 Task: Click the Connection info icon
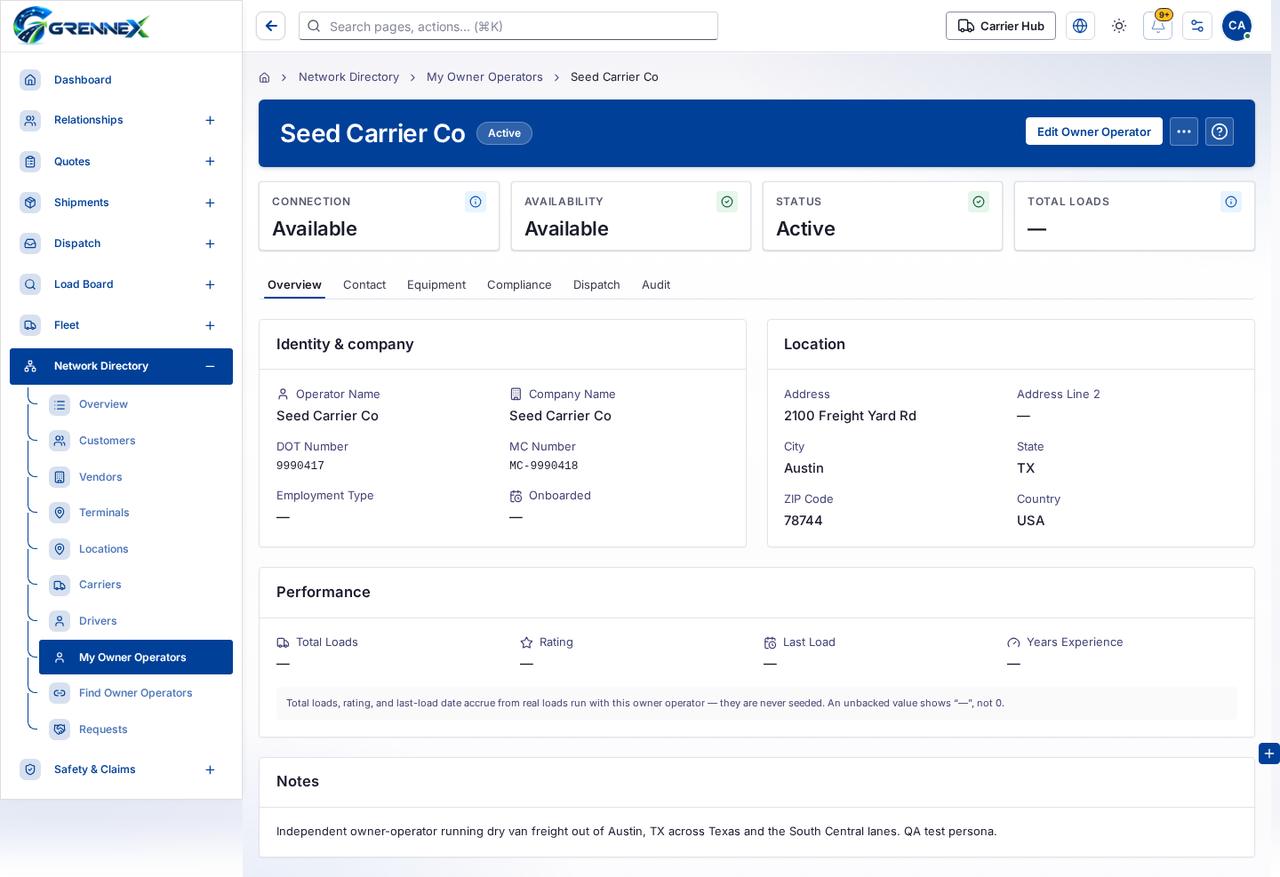tap(476, 201)
